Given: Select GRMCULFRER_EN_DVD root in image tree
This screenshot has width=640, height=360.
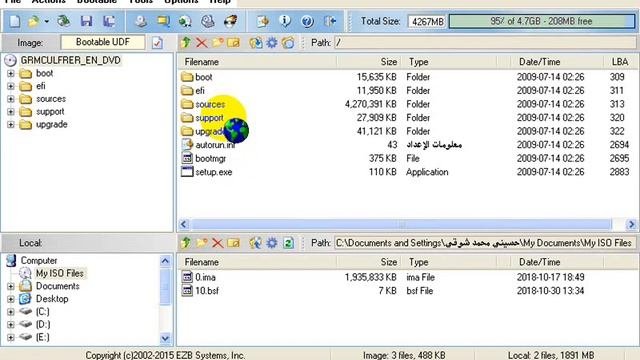Looking at the screenshot, I should pyautogui.click(x=71, y=60).
